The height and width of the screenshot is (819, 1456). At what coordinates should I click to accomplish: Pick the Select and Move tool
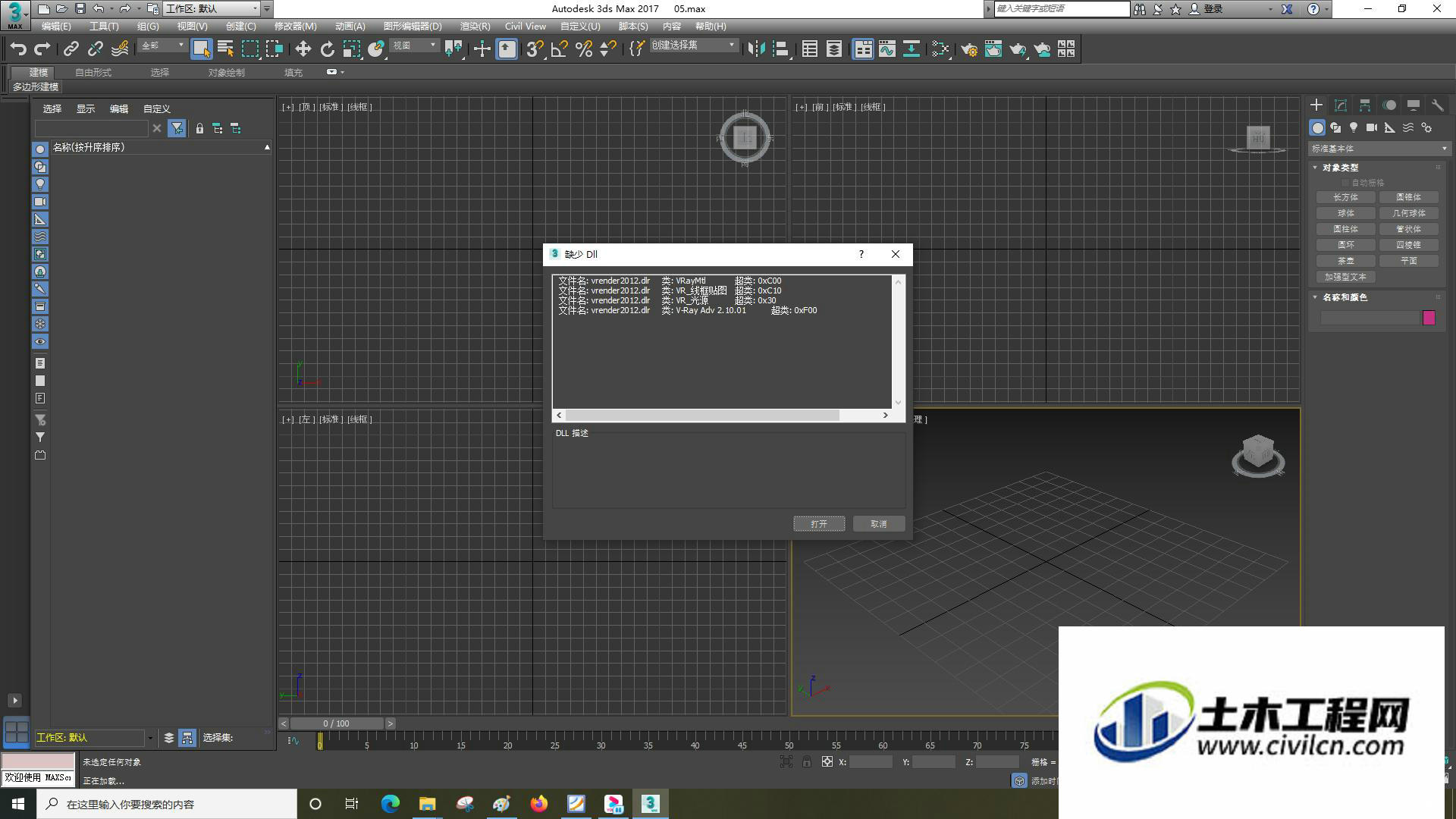click(303, 49)
